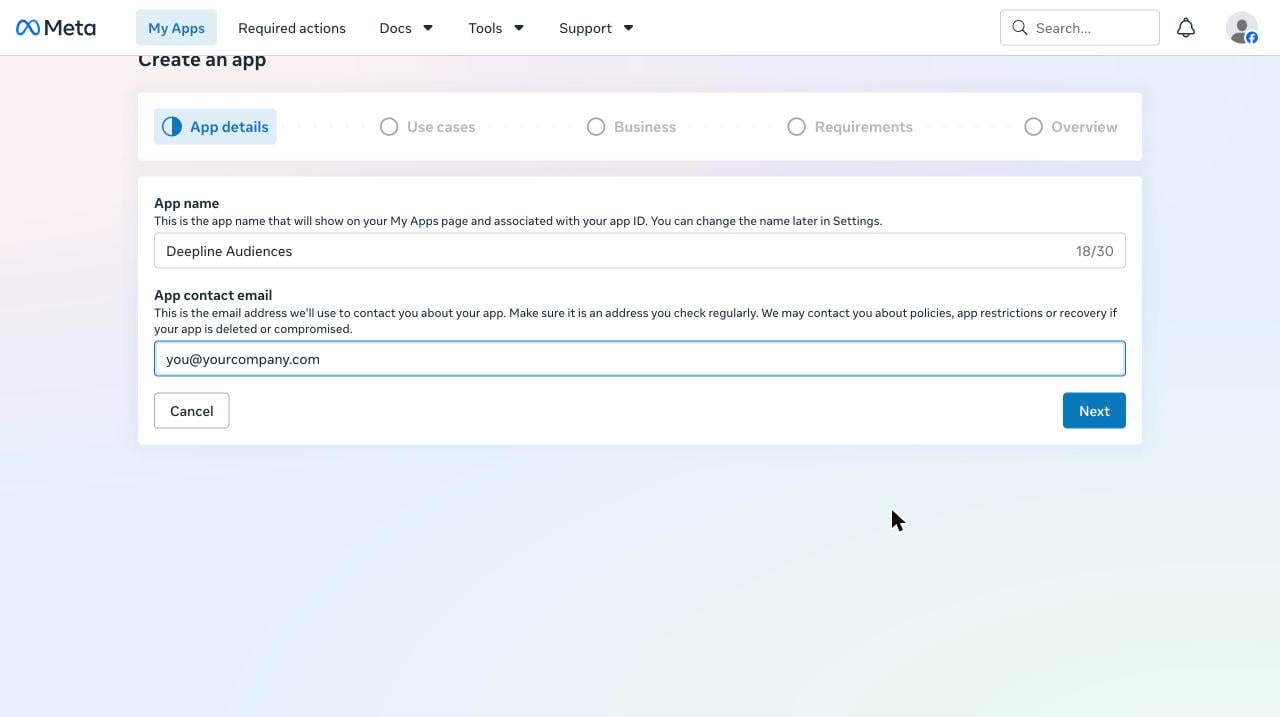Click the Business step label
This screenshot has width=1280, height=717.
[x=645, y=127]
